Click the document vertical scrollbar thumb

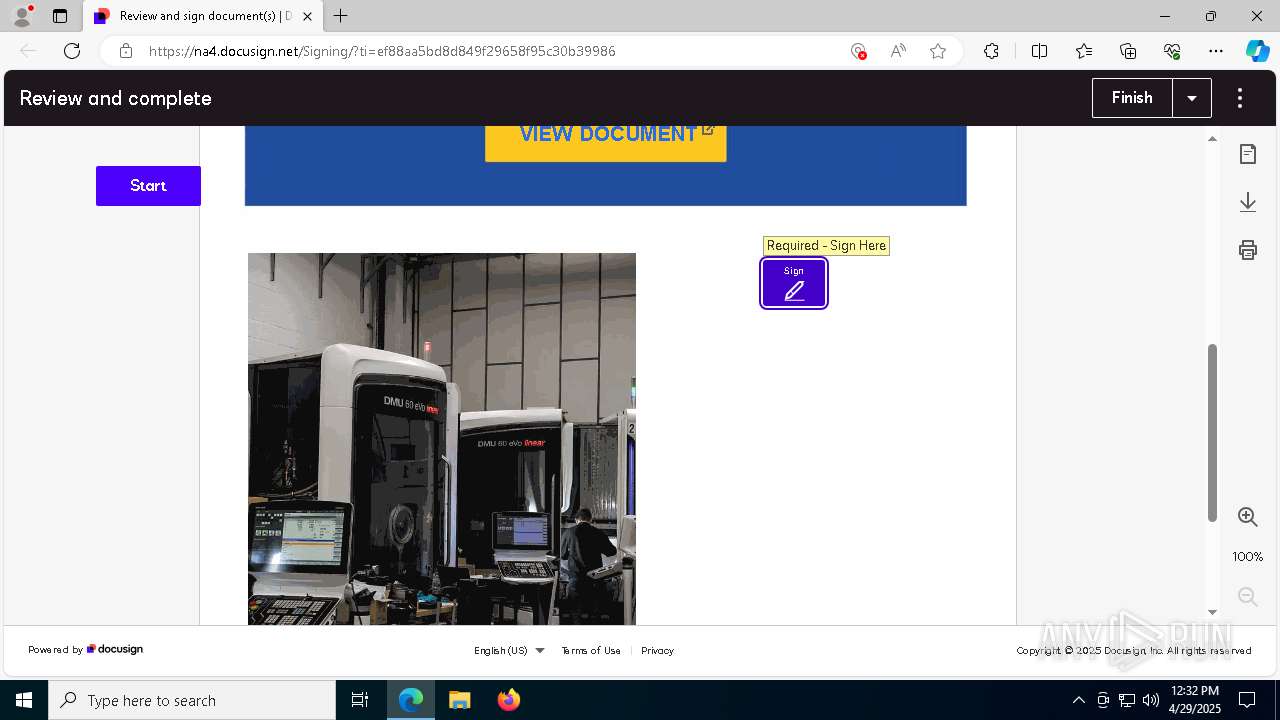coord(1213,432)
